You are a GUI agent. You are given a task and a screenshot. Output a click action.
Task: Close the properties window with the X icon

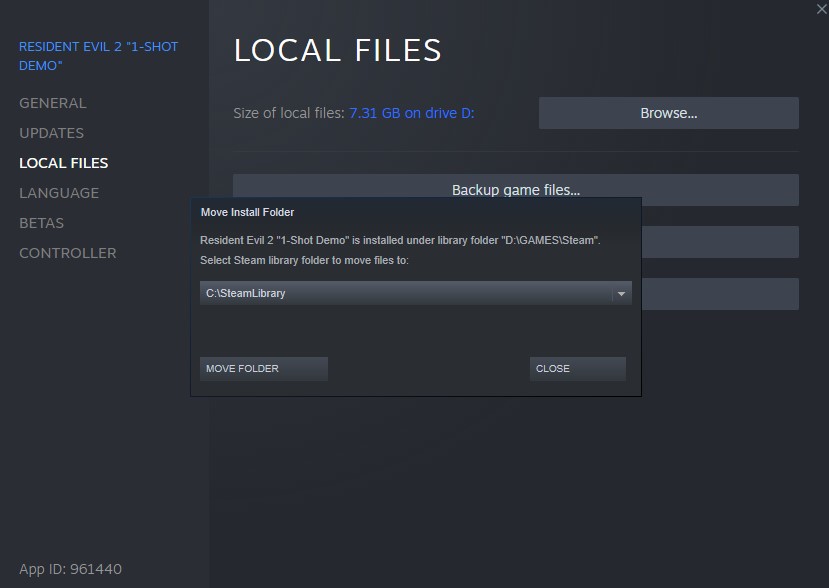pos(822,9)
